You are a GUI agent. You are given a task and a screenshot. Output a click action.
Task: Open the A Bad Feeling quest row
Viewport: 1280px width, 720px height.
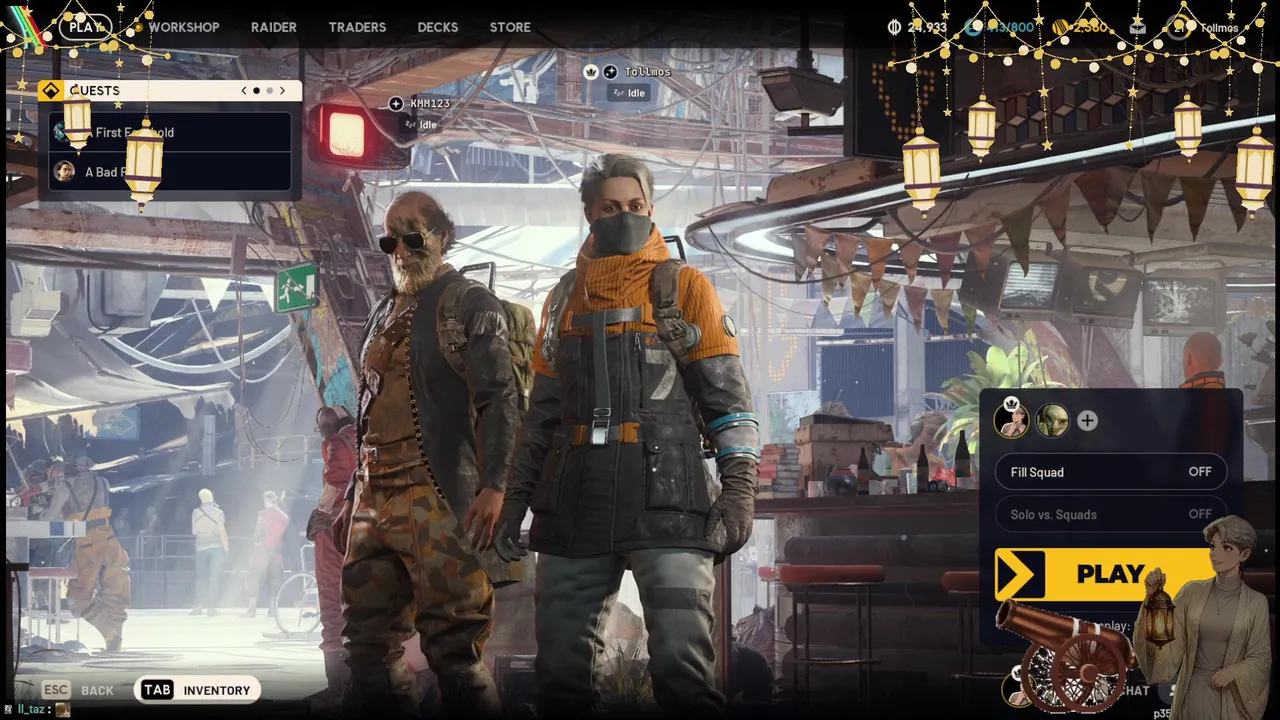(170, 172)
